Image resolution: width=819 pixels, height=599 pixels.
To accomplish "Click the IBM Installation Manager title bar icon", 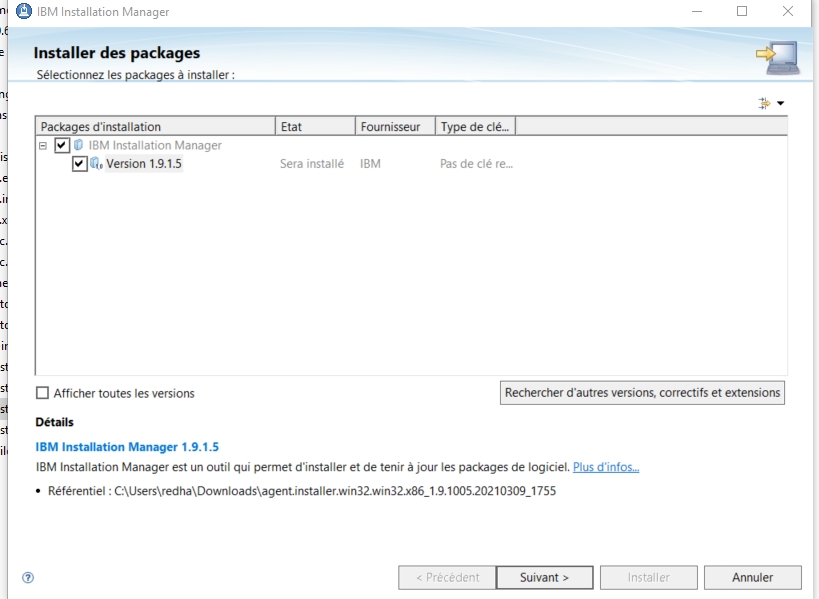I will click(24, 11).
